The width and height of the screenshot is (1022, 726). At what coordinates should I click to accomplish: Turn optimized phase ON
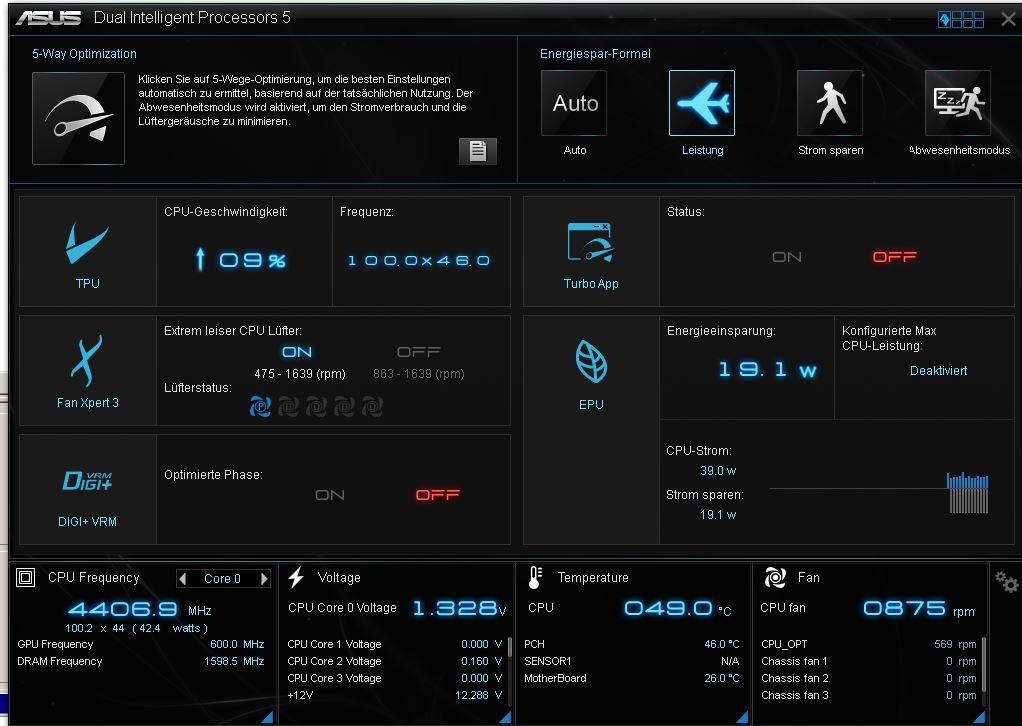tap(330, 495)
